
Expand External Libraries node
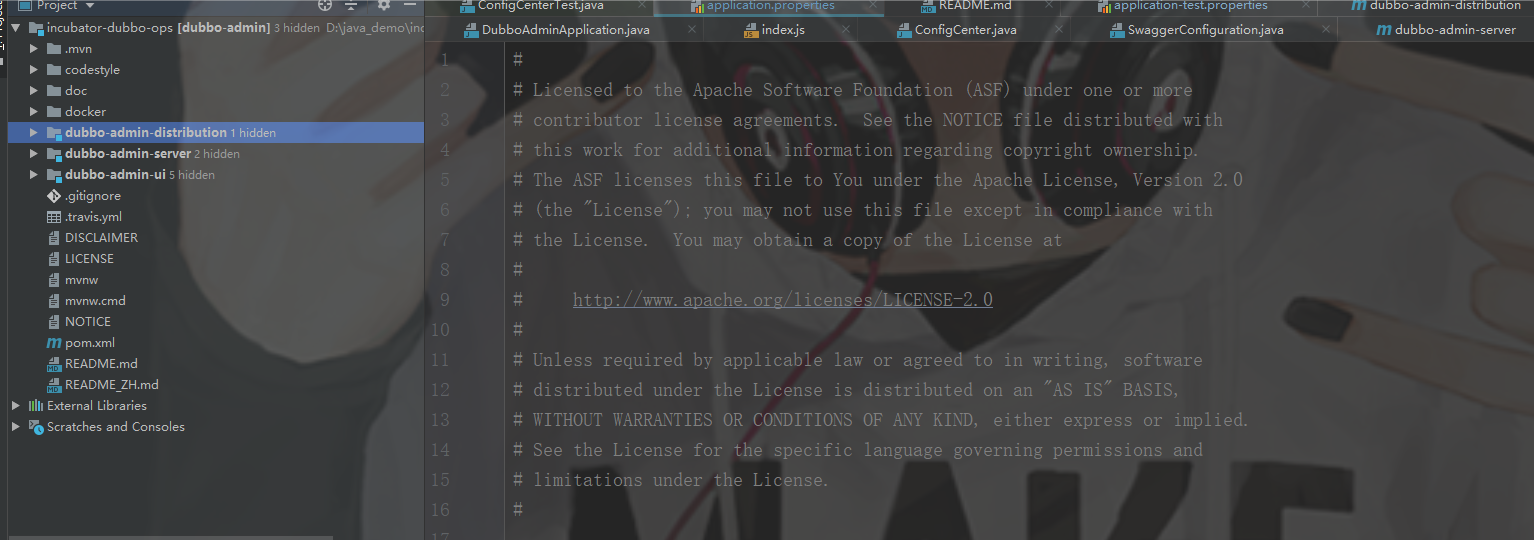pyautogui.click(x=16, y=405)
